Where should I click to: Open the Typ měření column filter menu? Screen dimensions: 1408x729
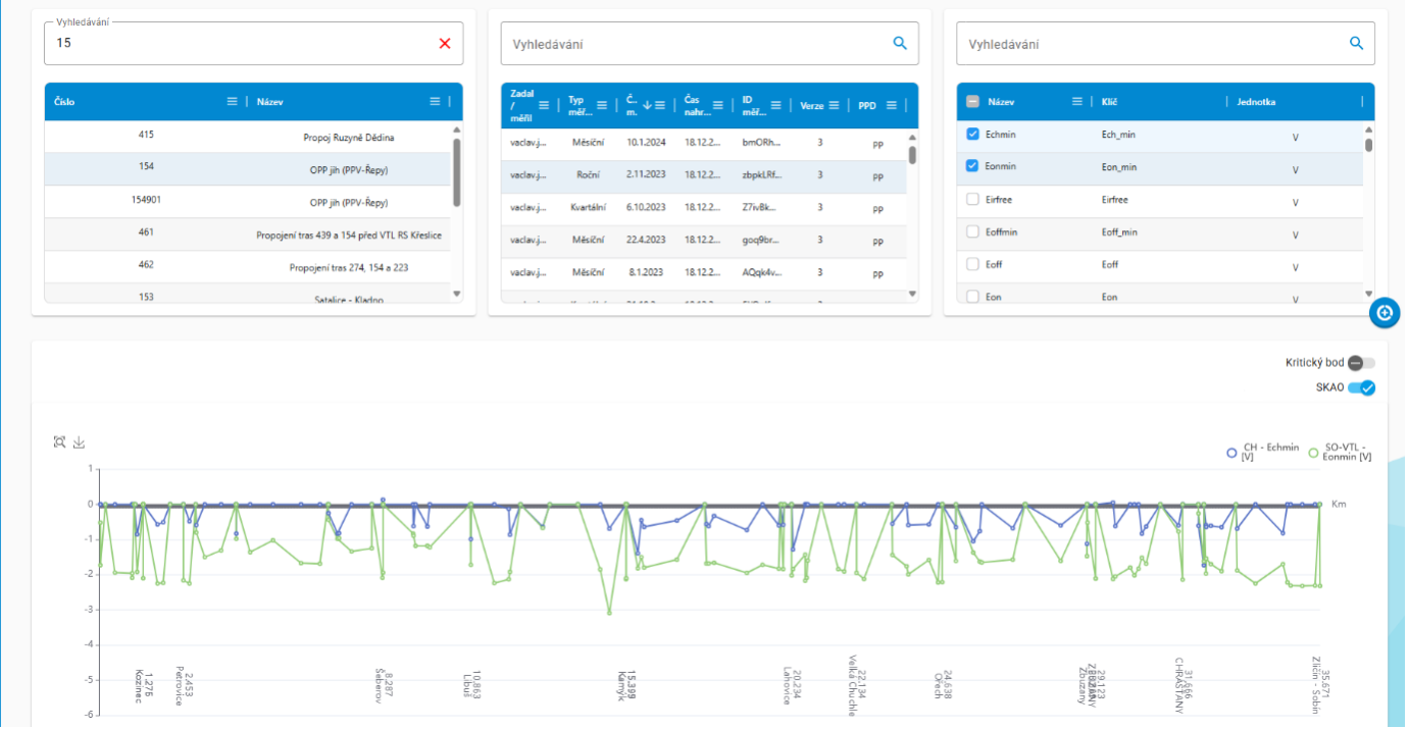(602, 105)
